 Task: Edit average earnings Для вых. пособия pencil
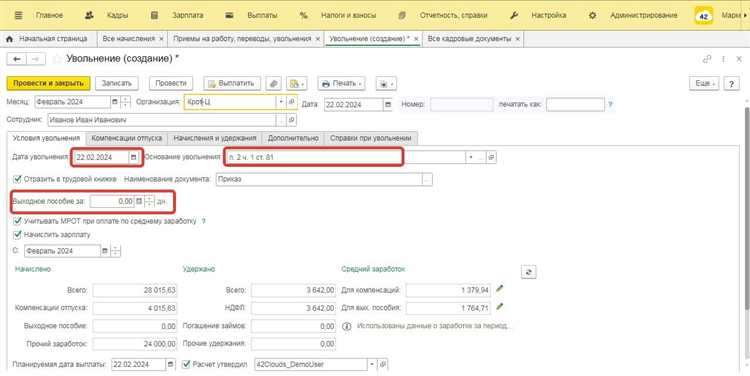[x=500, y=306]
